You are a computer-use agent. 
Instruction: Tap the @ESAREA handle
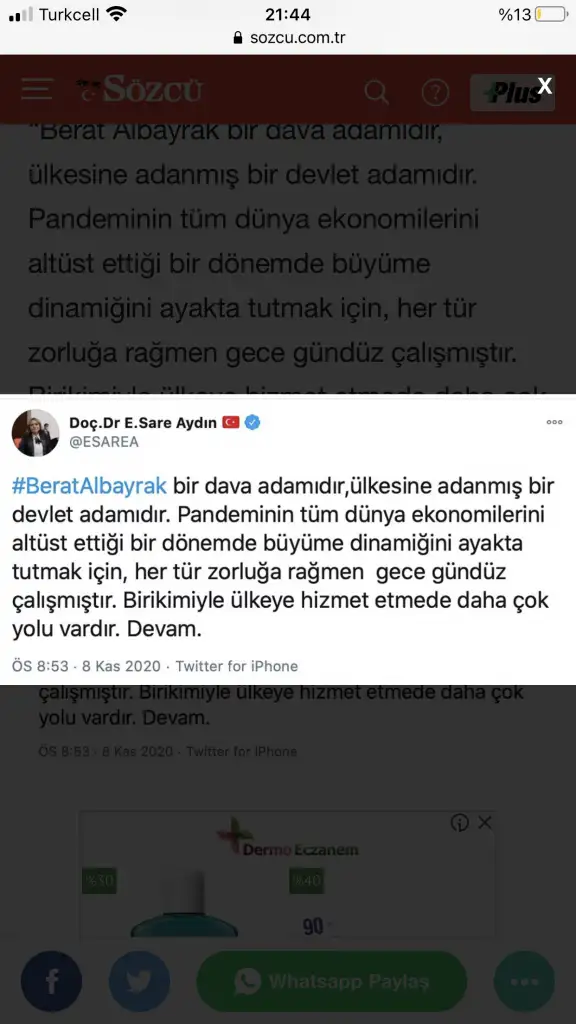104,442
